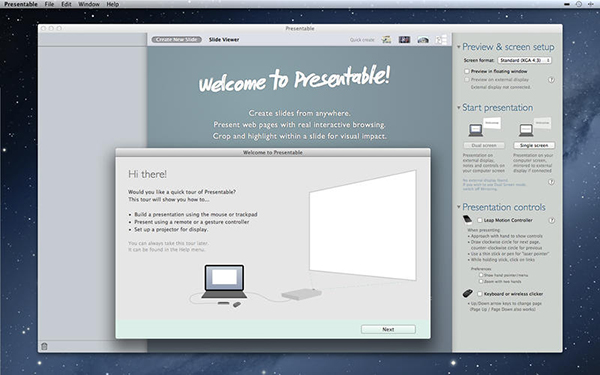Click 'Set up a projector for display.' bullet
600x375 pixels.
171,230
